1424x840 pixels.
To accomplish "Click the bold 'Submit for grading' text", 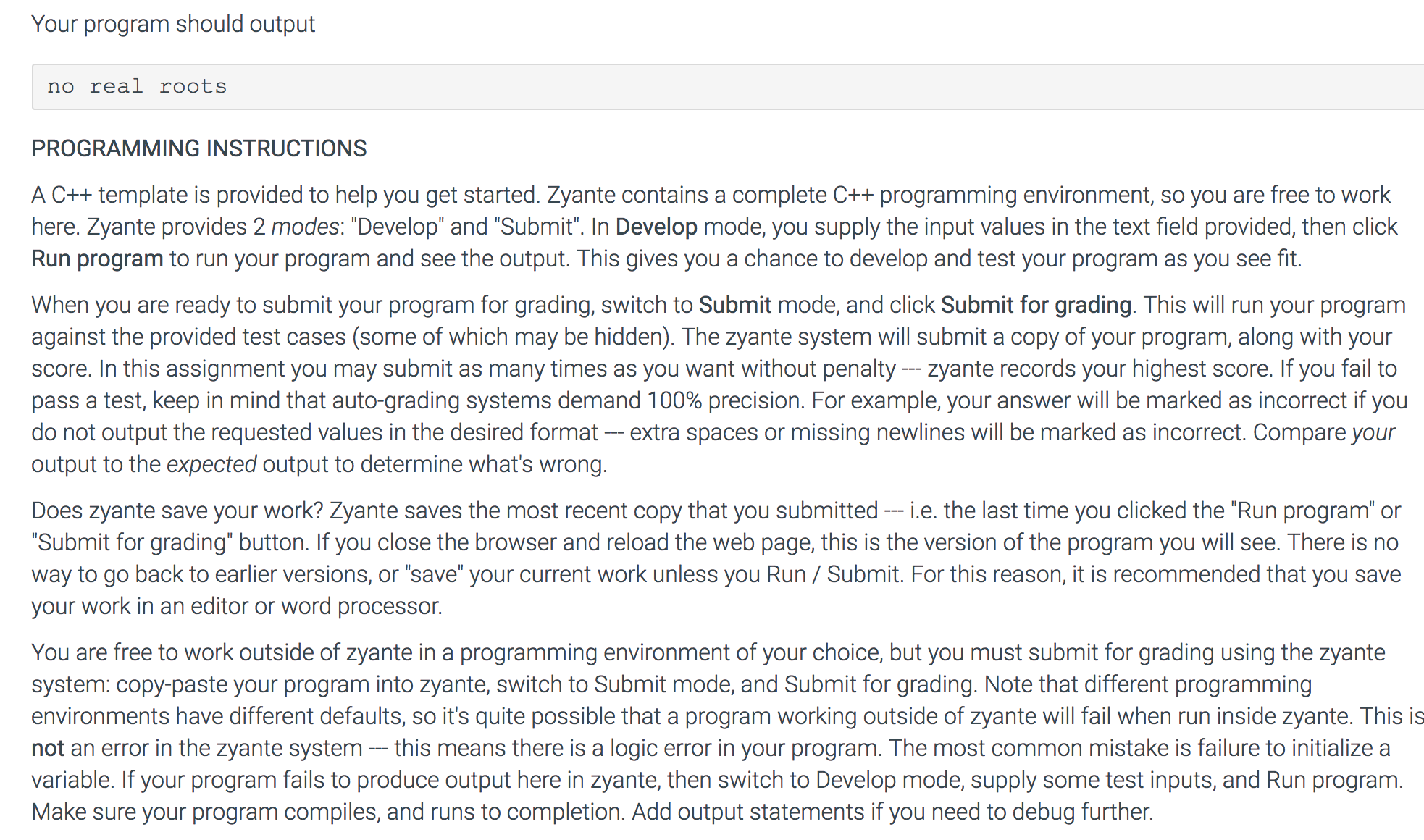I will (1036, 305).
